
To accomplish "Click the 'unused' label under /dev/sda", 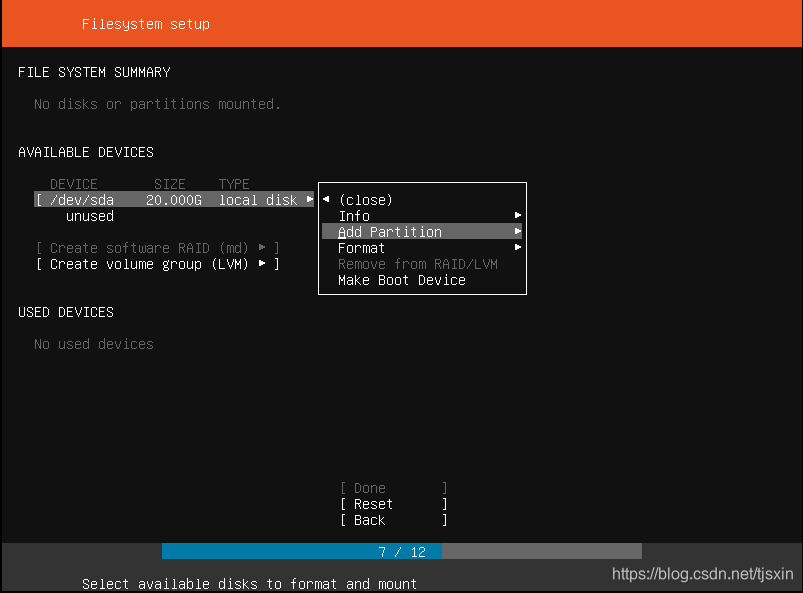I will (x=90, y=216).
